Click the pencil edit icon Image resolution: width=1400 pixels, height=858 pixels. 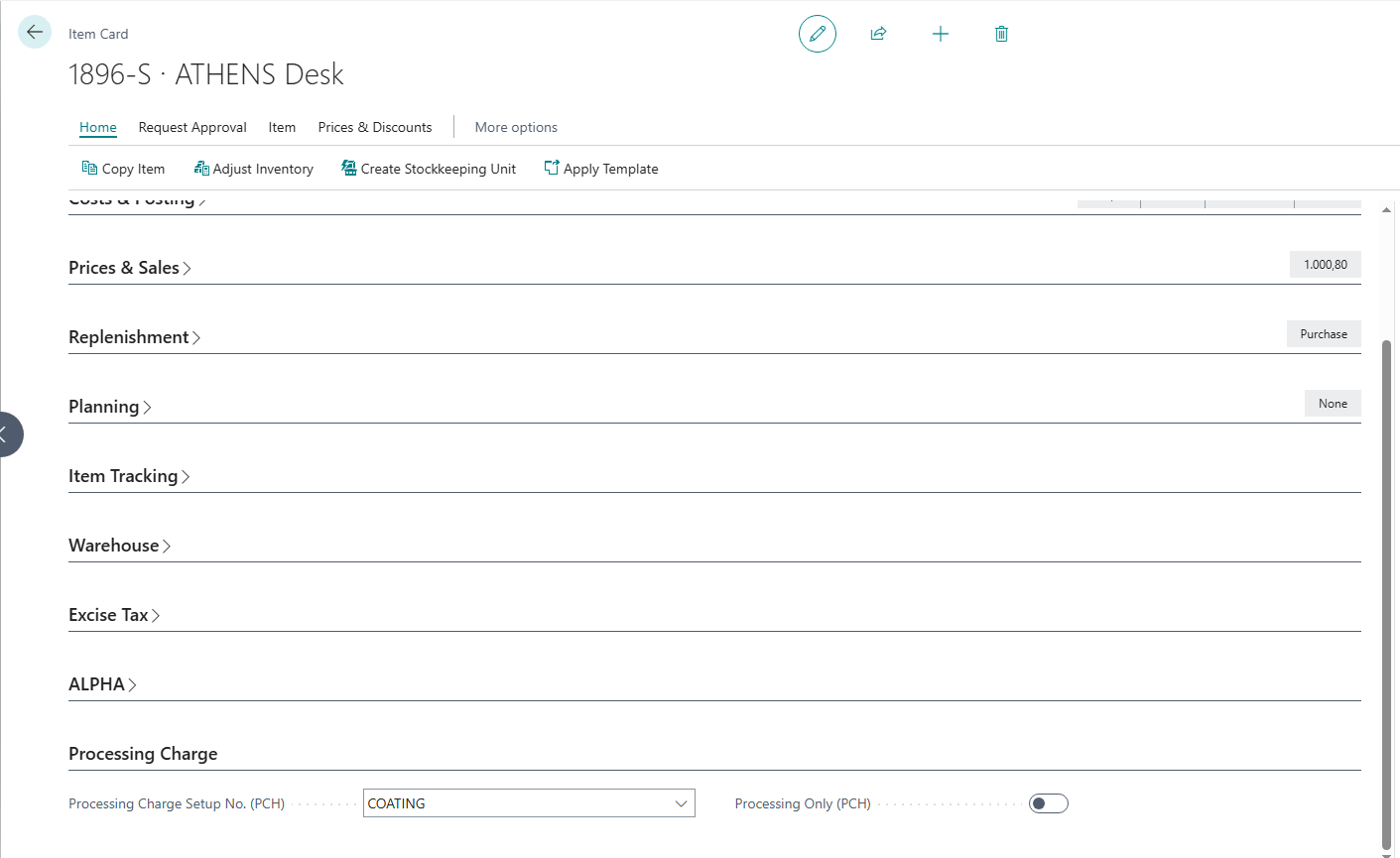[x=818, y=34]
